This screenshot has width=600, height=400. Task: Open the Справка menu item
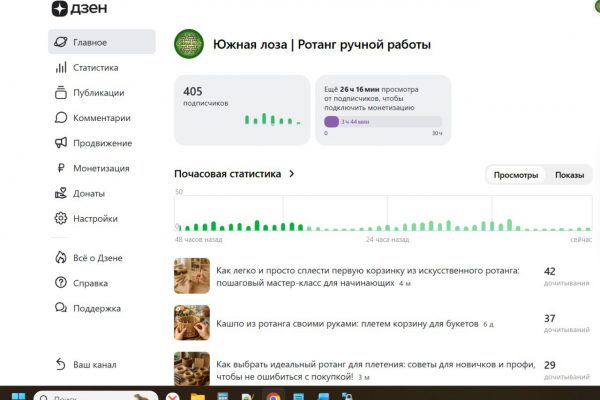pyautogui.click(x=90, y=283)
